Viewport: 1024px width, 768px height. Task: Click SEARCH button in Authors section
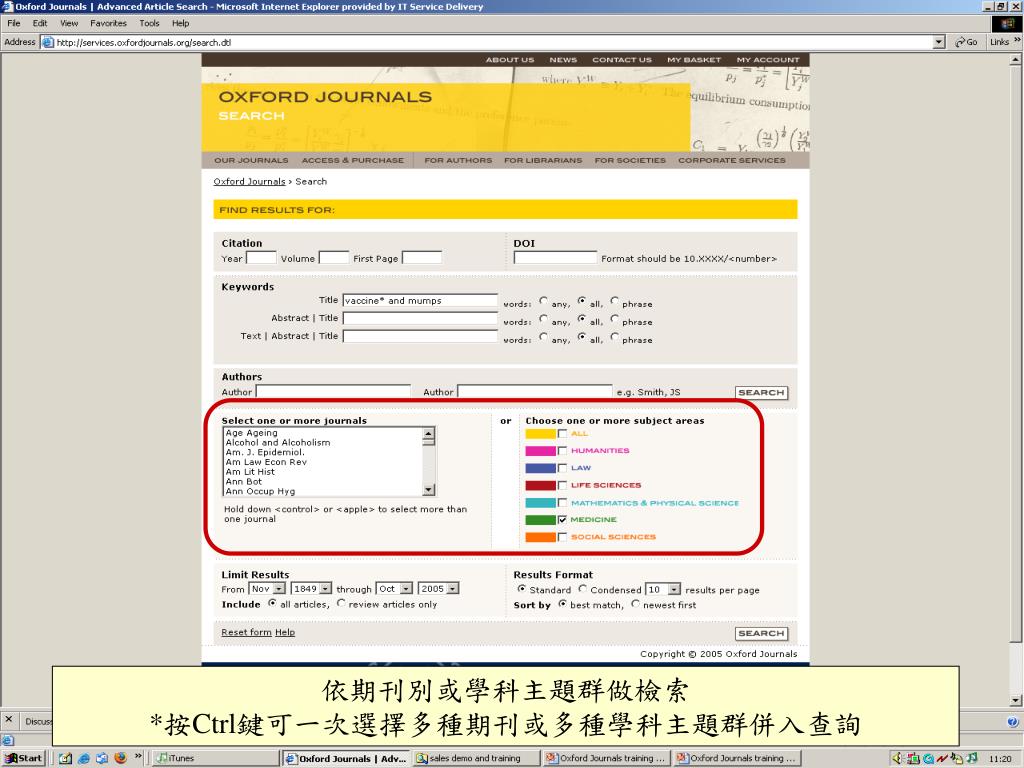[761, 392]
